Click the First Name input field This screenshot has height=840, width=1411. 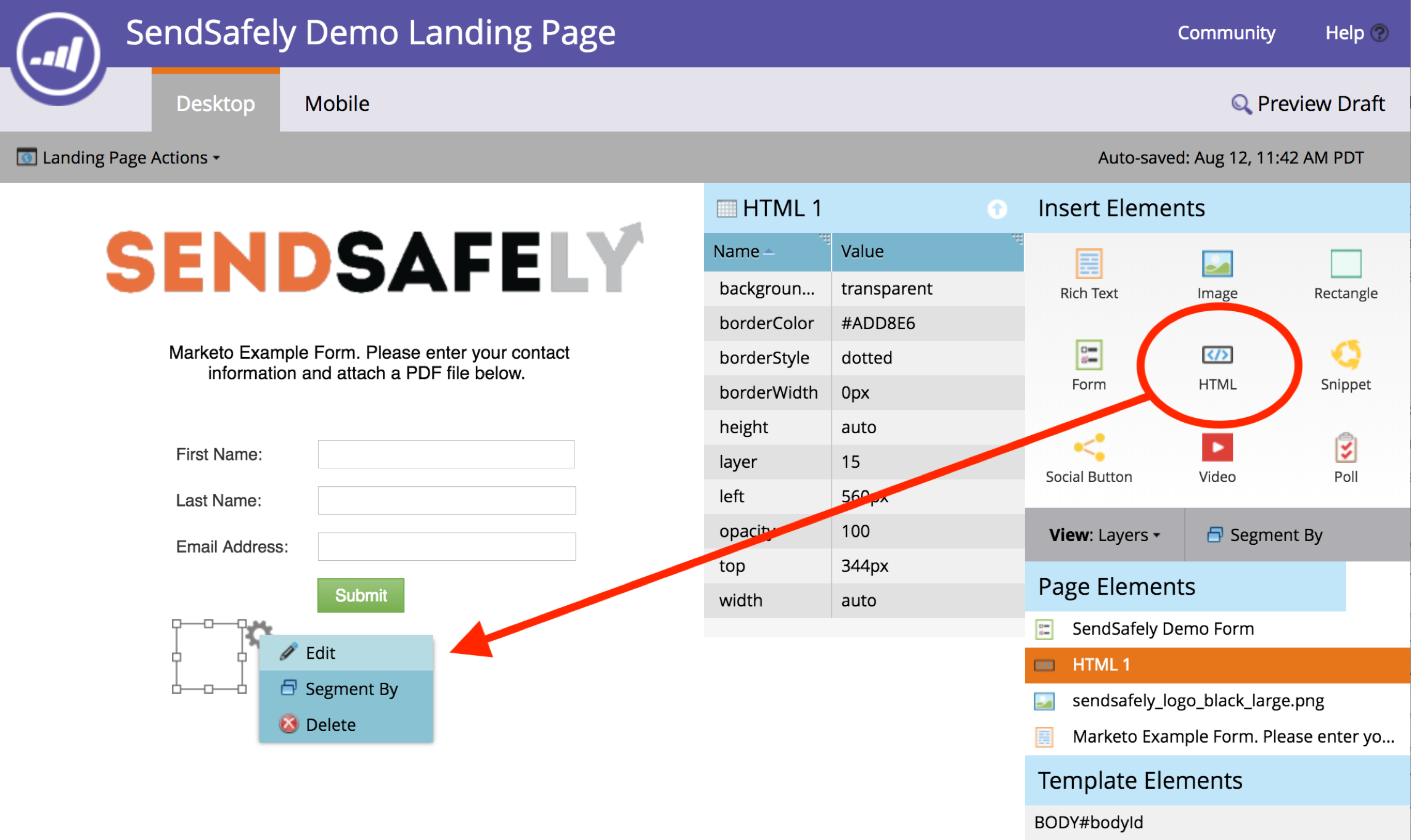tap(446, 454)
